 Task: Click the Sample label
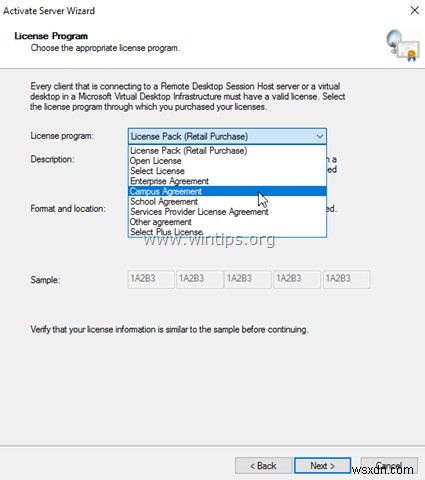pyautogui.click(x=45, y=280)
